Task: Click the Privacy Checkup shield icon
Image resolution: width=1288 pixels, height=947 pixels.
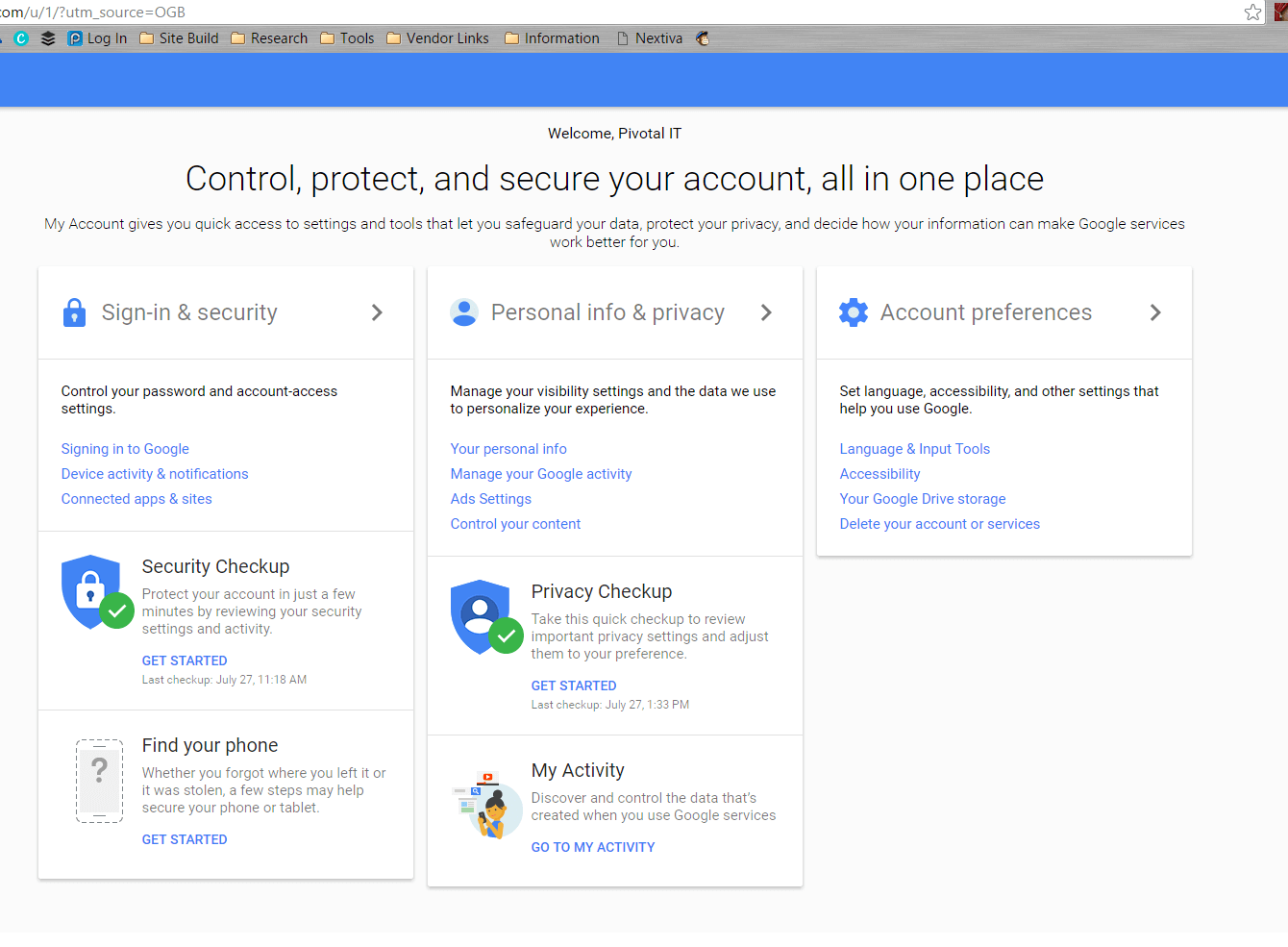Action: point(486,616)
